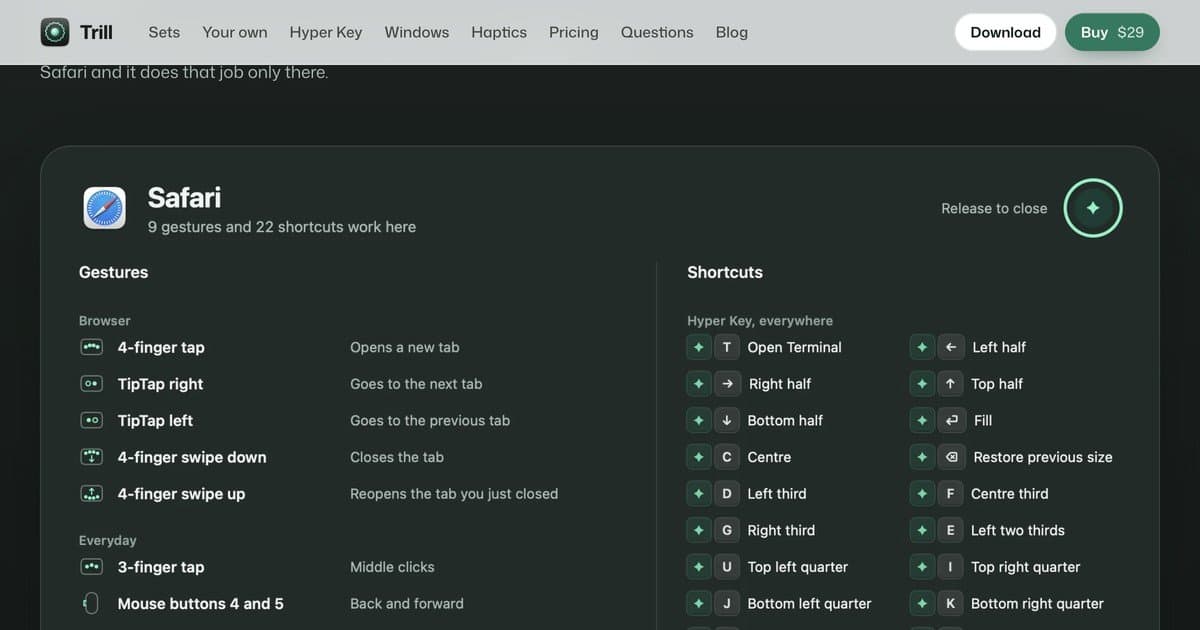Open the Pricing nav link
The height and width of the screenshot is (630, 1200).
[574, 32]
